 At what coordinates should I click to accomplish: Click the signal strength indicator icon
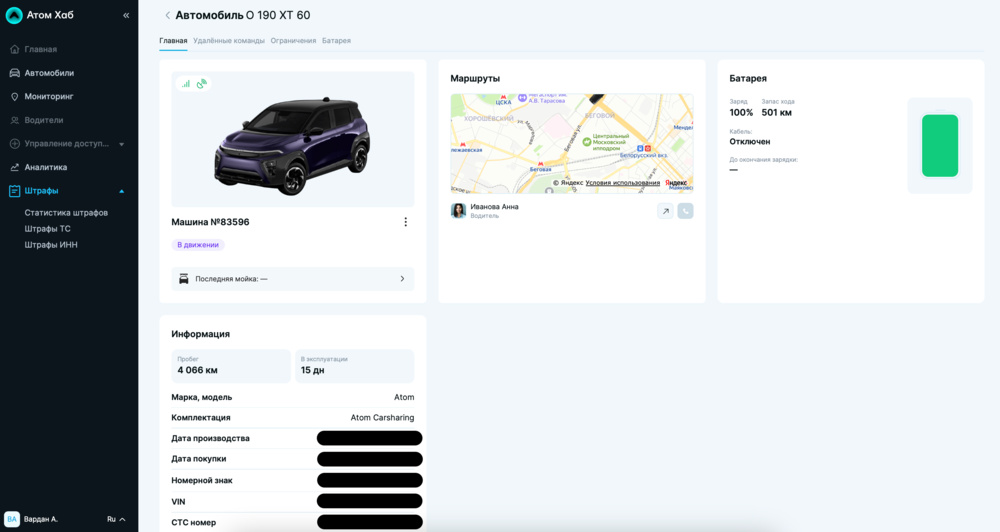click(186, 84)
